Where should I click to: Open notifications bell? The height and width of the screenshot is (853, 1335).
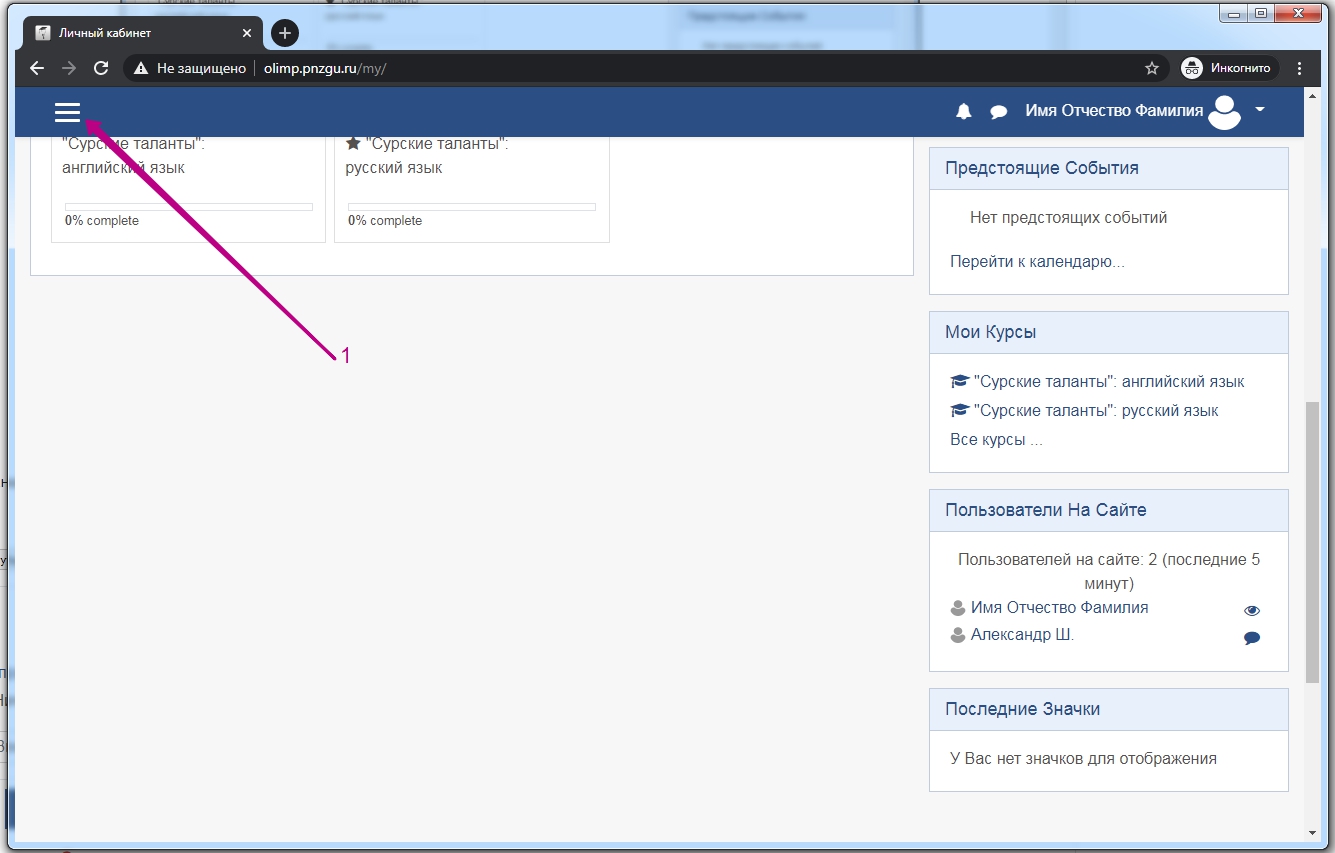964,112
